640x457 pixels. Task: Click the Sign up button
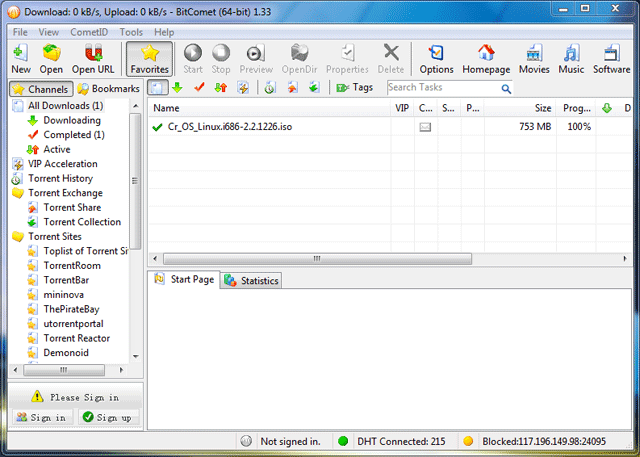pos(108,417)
